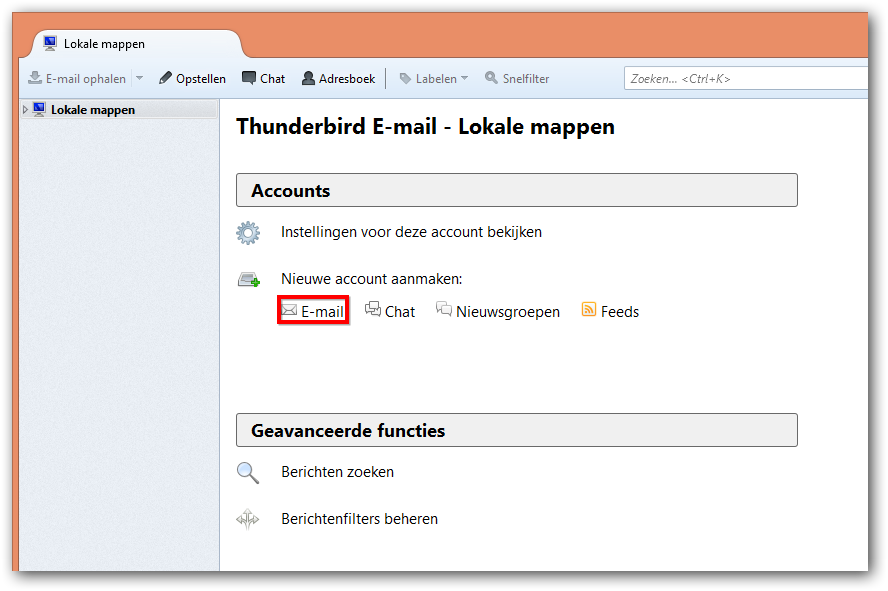Click the orange RSS Feeds icon
Screen dimensions: 888x591
click(589, 309)
